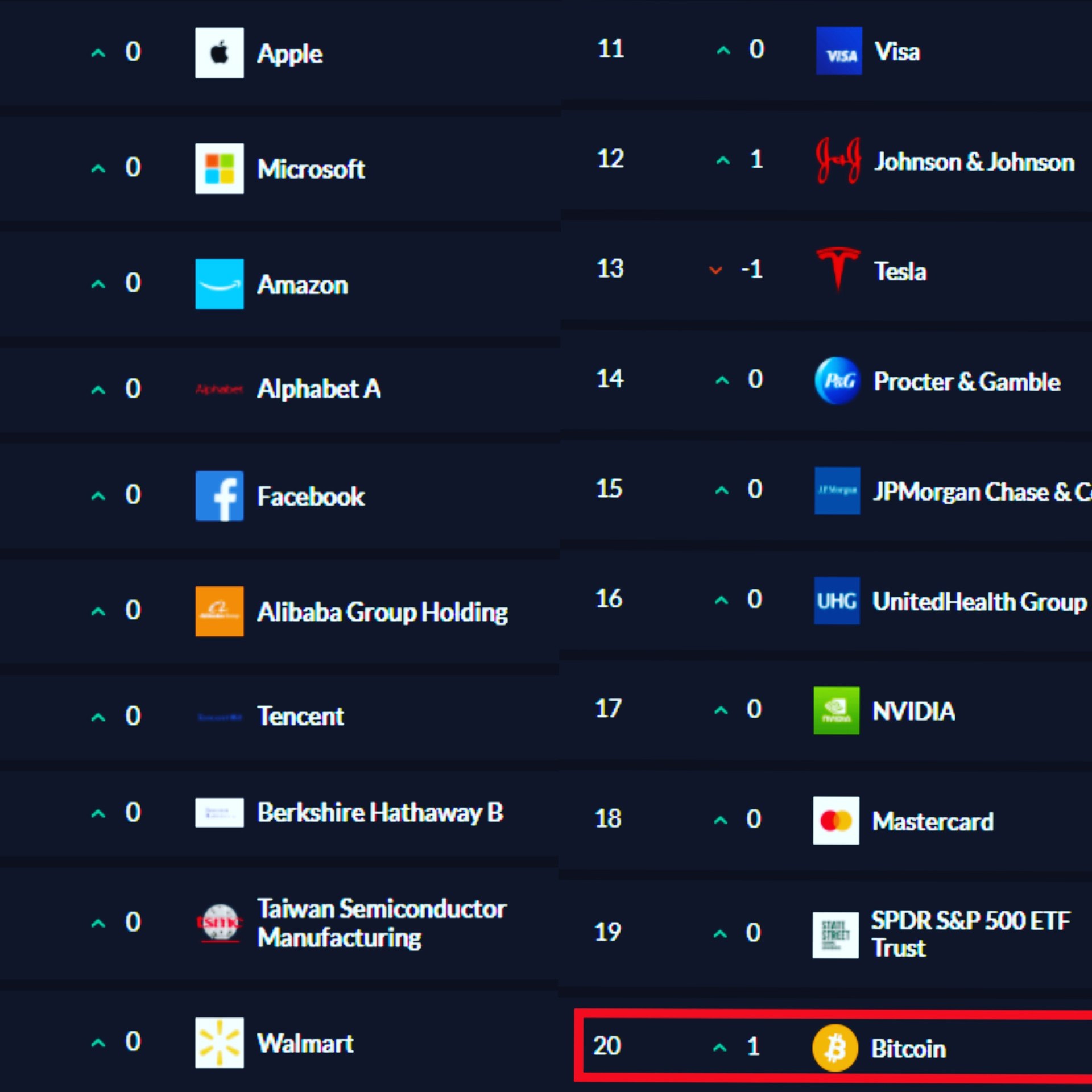
Task: Click Johnson & Johnson's green up arrow
Action: pos(723,160)
